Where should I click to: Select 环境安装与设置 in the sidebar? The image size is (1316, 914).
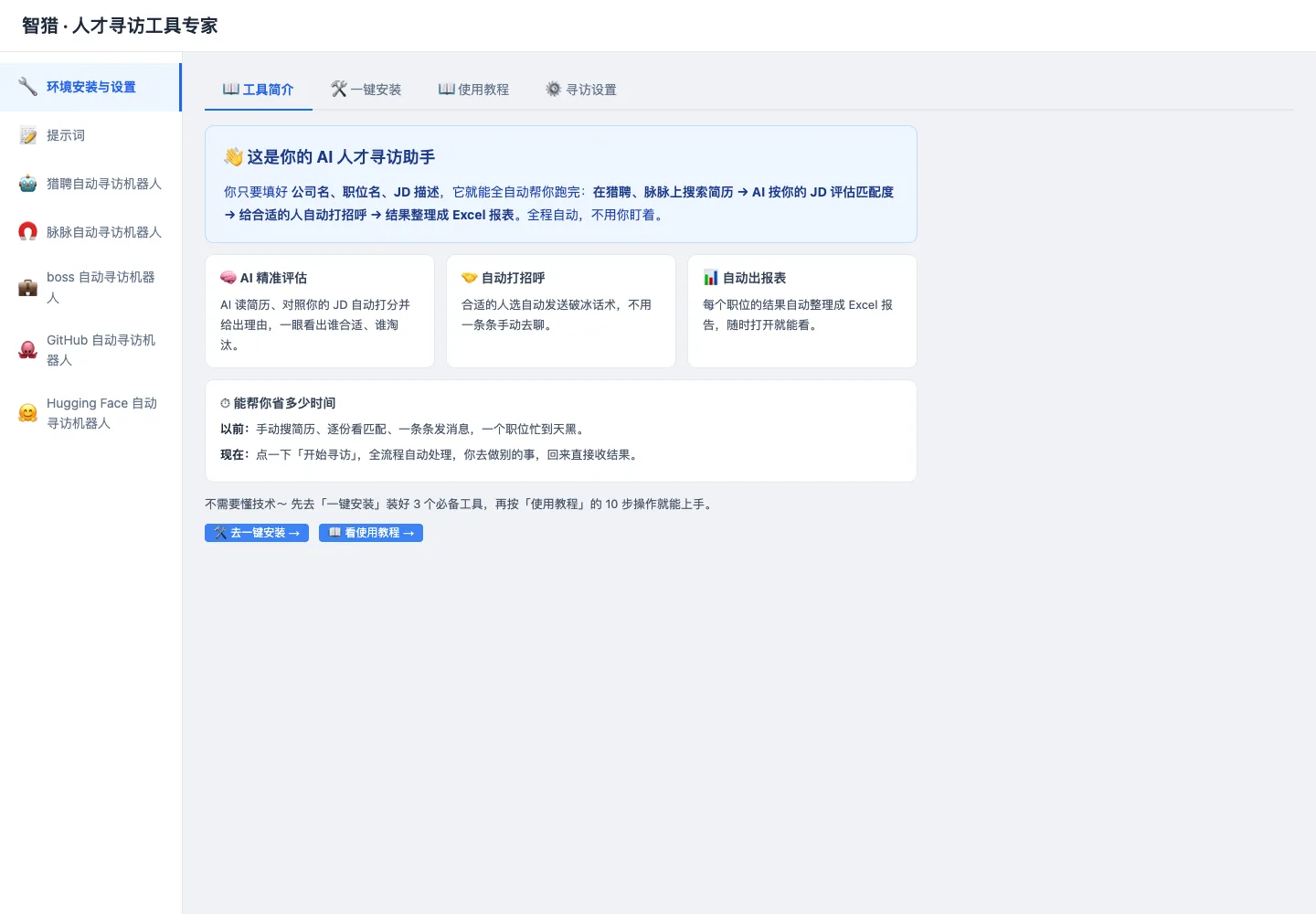pyautogui.click(x=90, y=87)
